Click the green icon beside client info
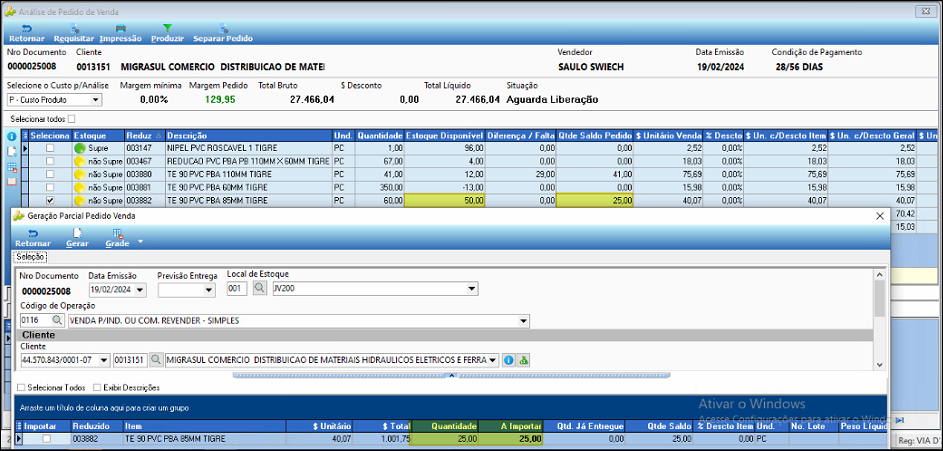The height and width of the screenshot is (451, 943). pyautogui.click(x=523, y=360)
